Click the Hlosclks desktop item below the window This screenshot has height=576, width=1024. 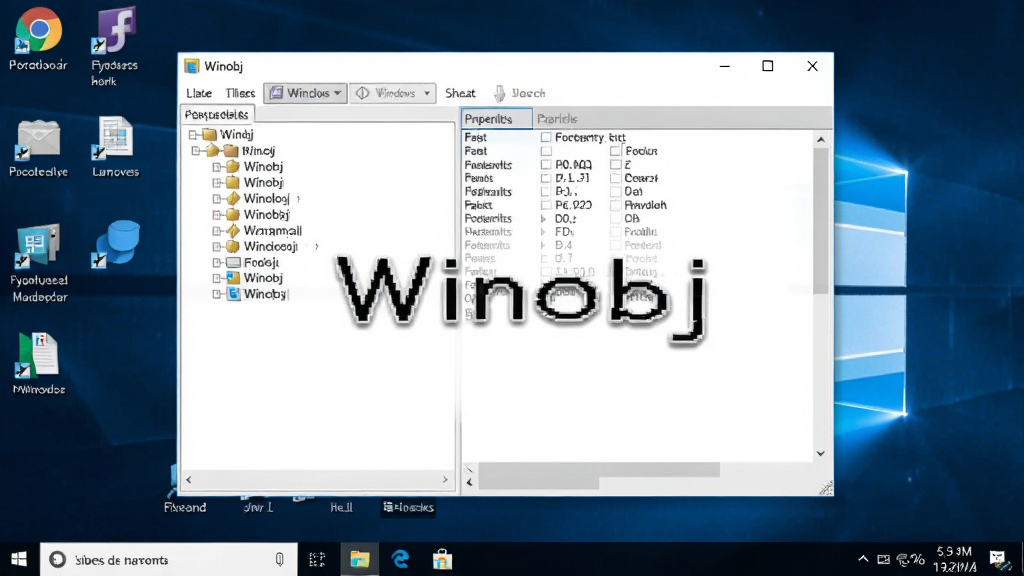409,507
